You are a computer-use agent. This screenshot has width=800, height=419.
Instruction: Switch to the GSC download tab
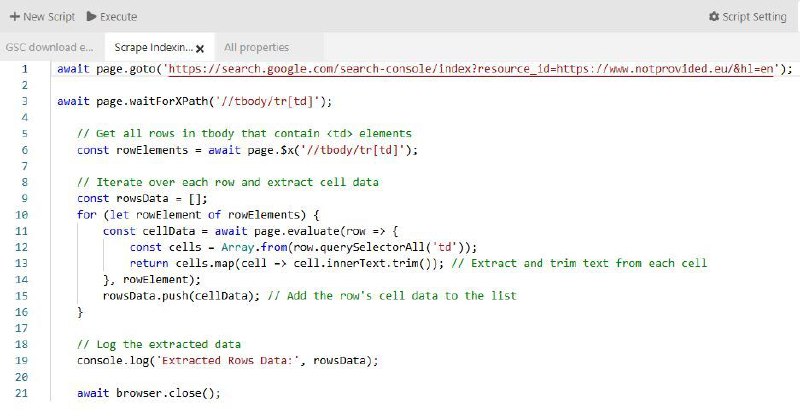pyautogui.click(x=49, y=47)
